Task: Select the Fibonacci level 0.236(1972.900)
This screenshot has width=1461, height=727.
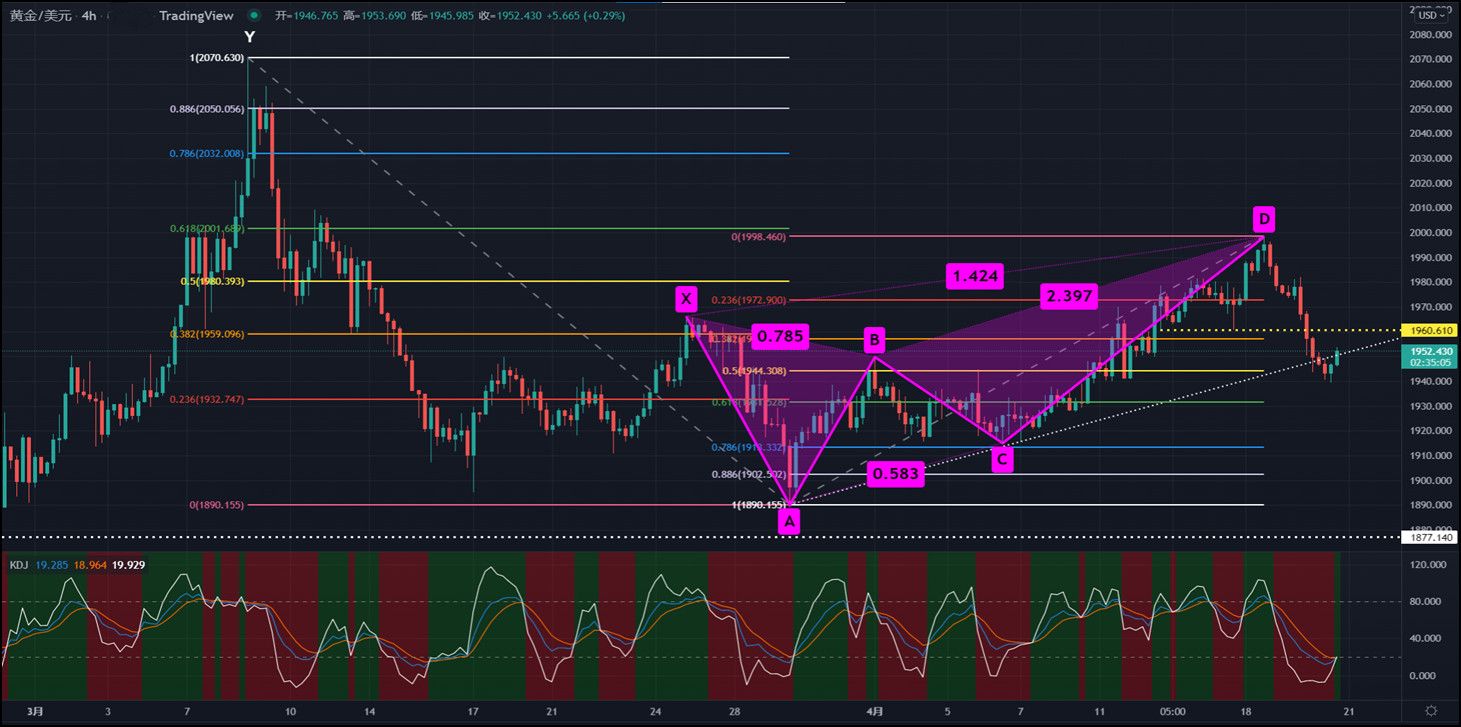Action: coord(749,300)
